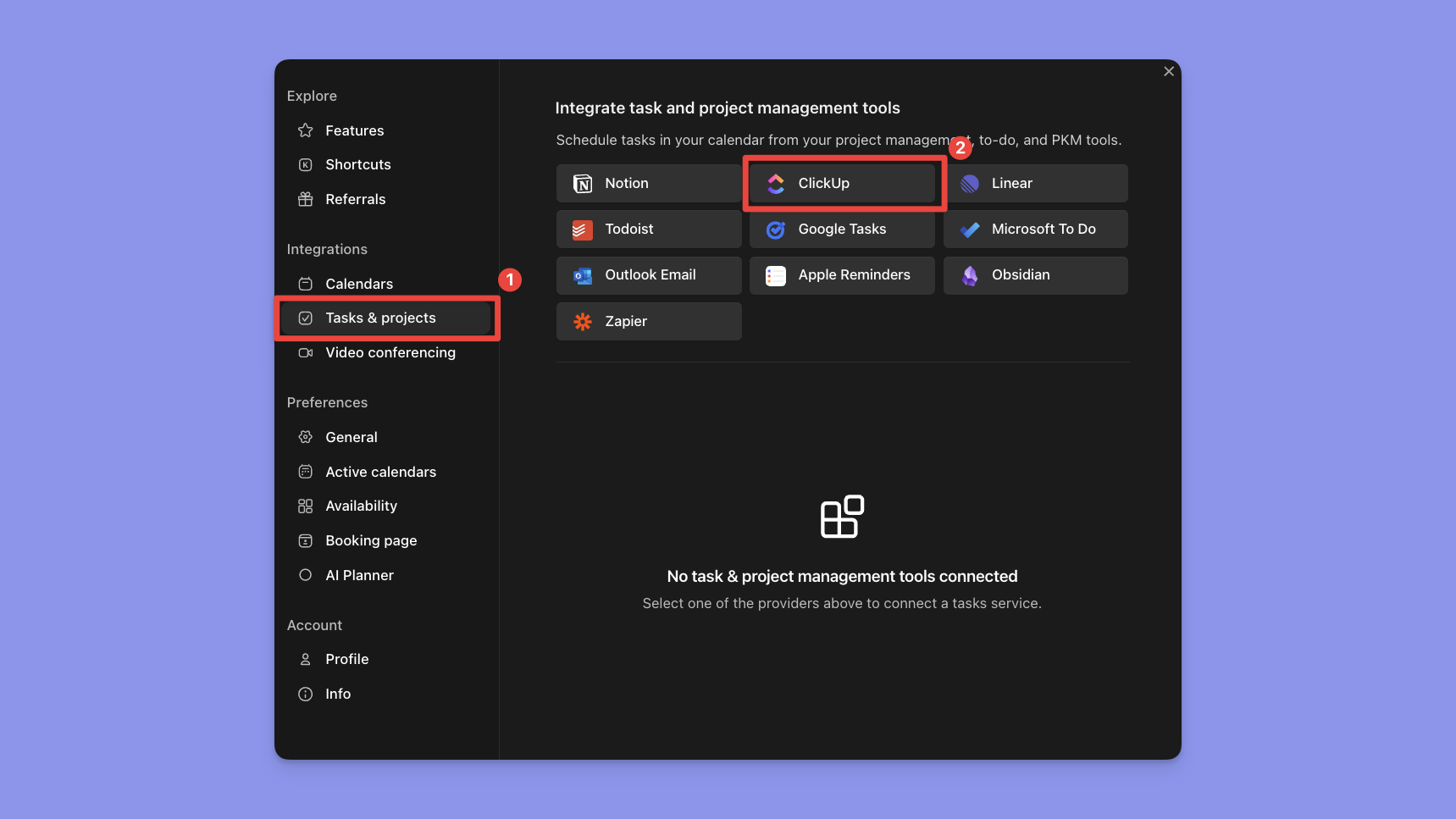Viewport: 1456px width, 819px height.
Task: Close the settings dialog
Action: click(x=1169, y=71)
